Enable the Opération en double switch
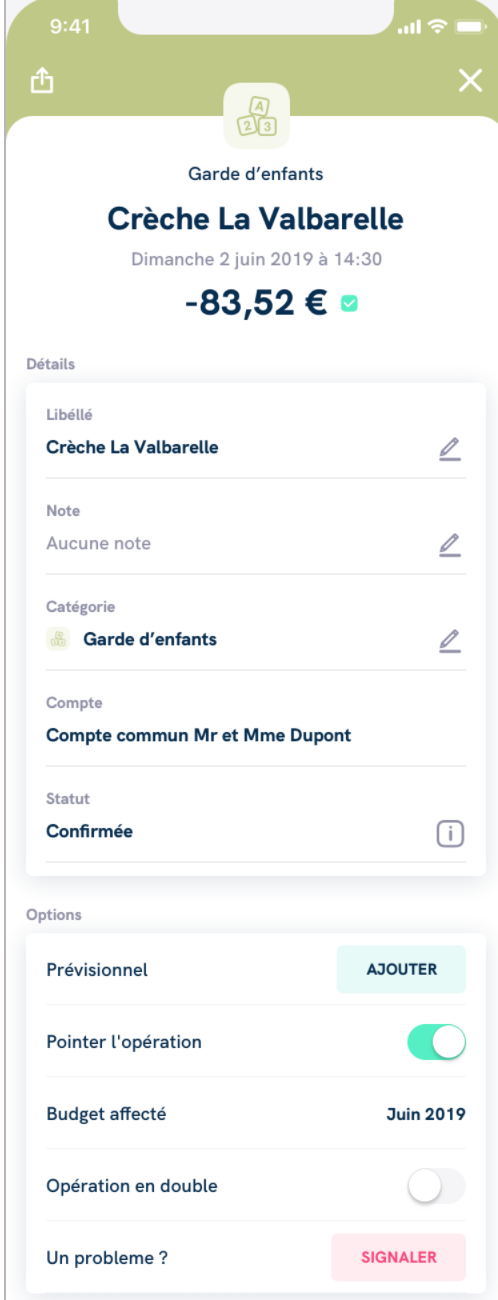 click(437, 1186)
